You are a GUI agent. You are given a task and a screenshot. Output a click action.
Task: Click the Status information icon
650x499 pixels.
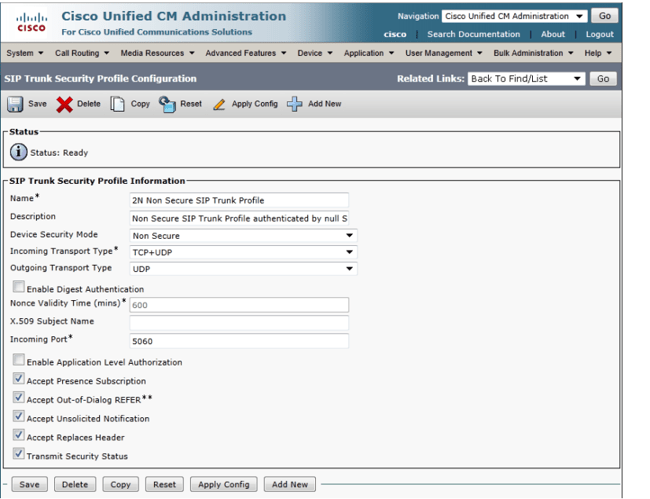[18, 152]
